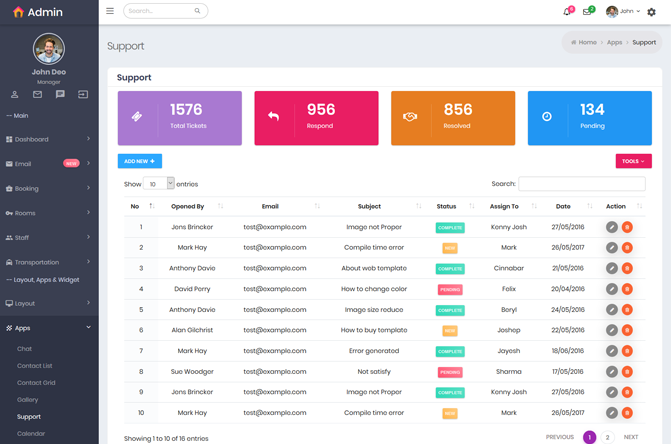Go to page 2 of the table
The height and width of the screenshot is (444, 671).
coord(607,437)
